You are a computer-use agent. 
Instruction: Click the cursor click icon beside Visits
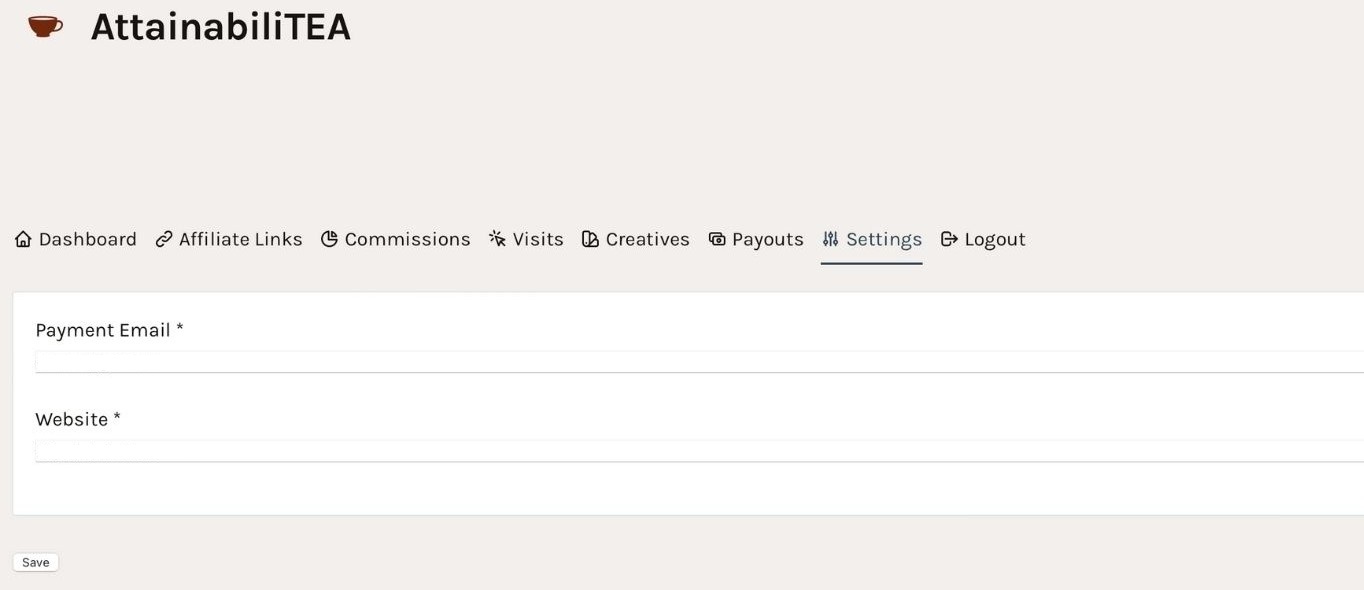pyautogui.click(x=497, y=239)
